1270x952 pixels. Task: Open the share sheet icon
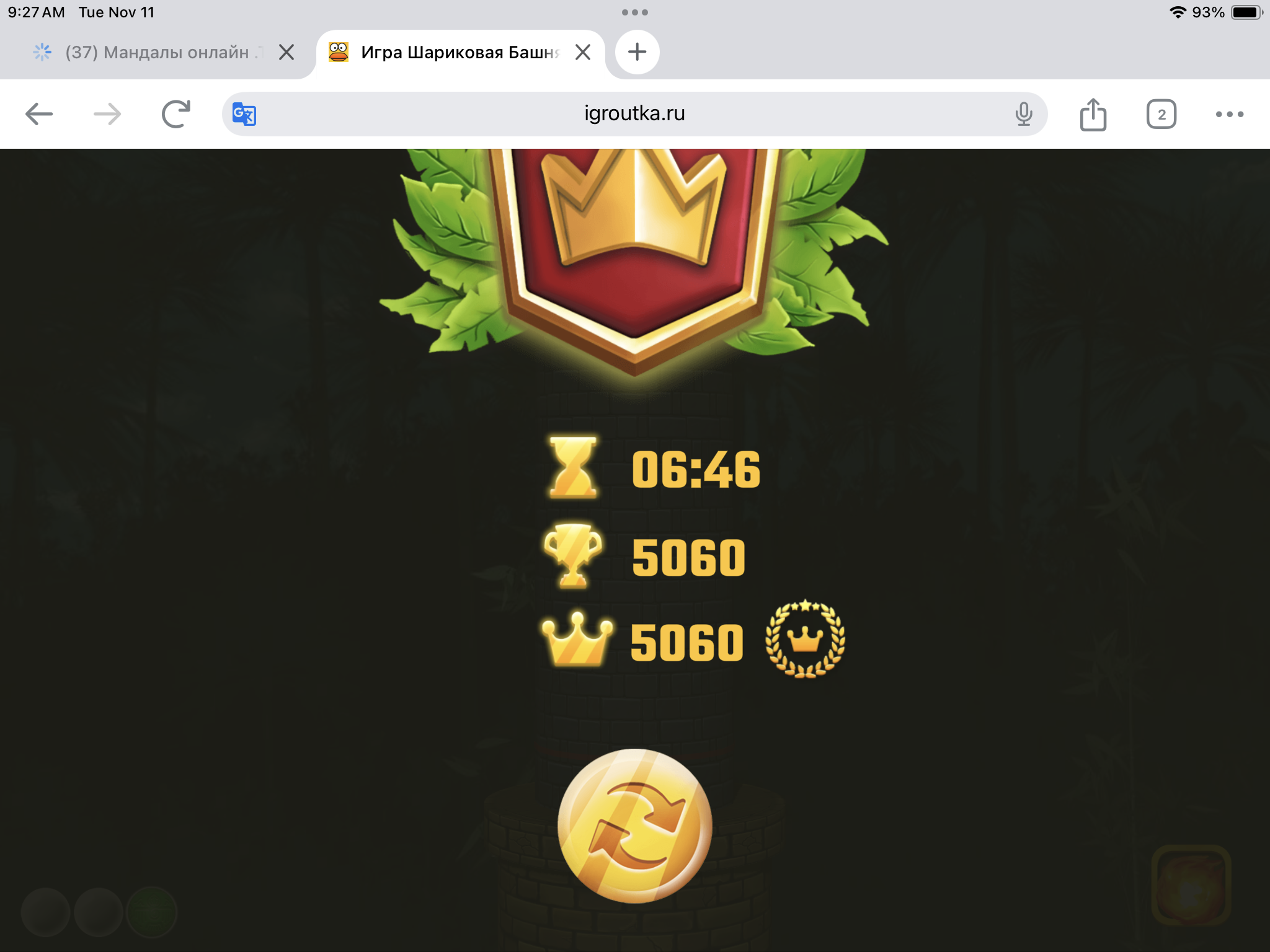pos(1093,114)
